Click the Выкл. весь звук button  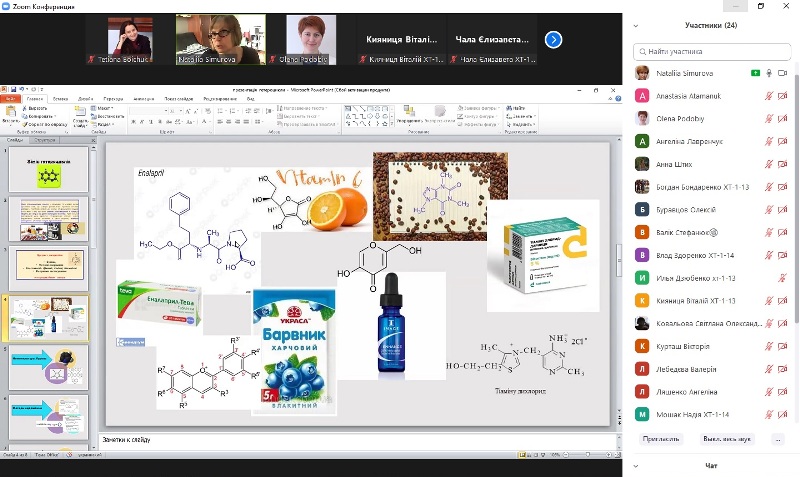click(727, 439)
